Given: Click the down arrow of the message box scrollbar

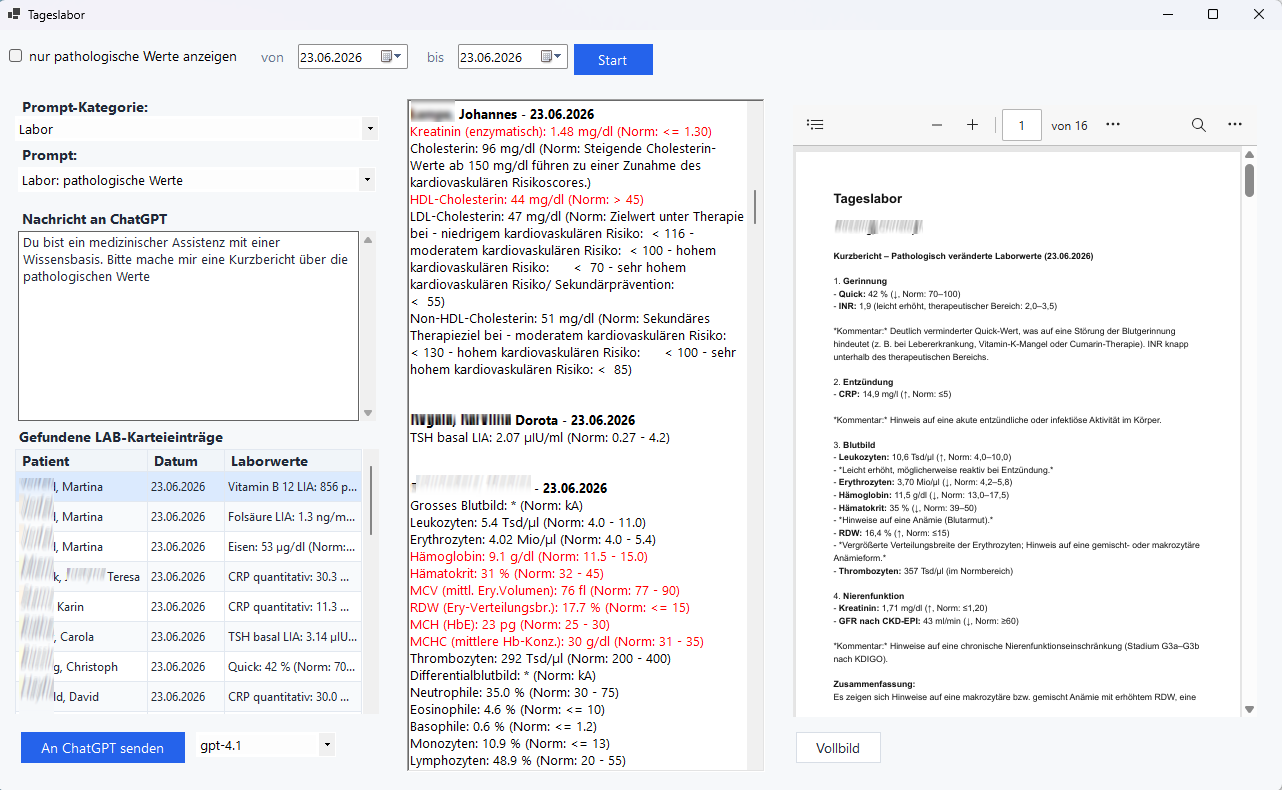Looking at the screenshot, I should pyautogui.click(x=368, y=413).
